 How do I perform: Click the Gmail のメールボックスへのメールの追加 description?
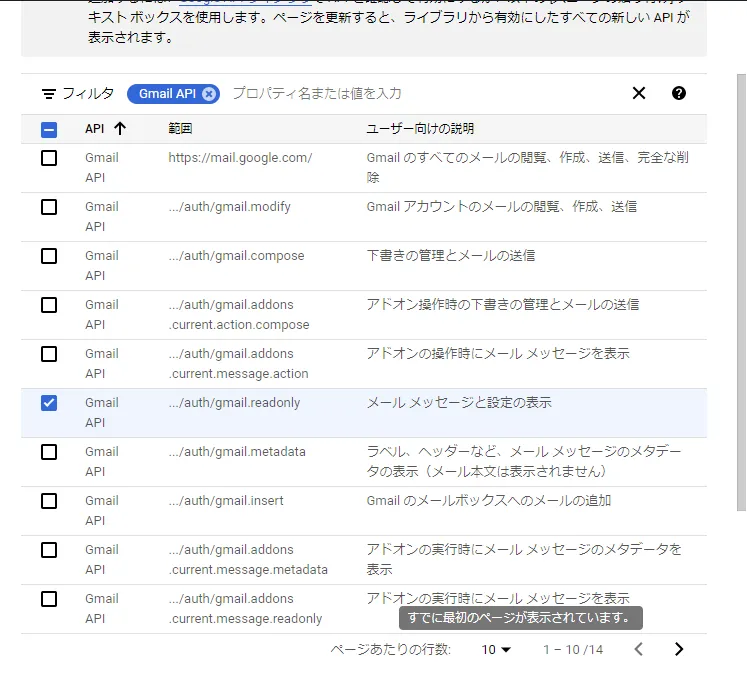(488, 501)
